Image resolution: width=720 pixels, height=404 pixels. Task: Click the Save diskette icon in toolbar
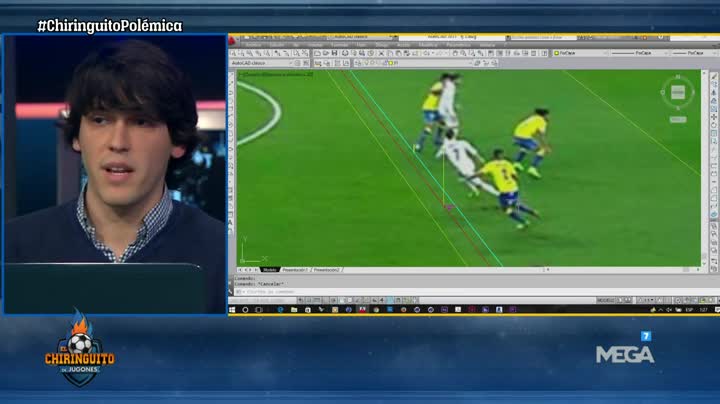pyautogui.click(x=334, y=54)
